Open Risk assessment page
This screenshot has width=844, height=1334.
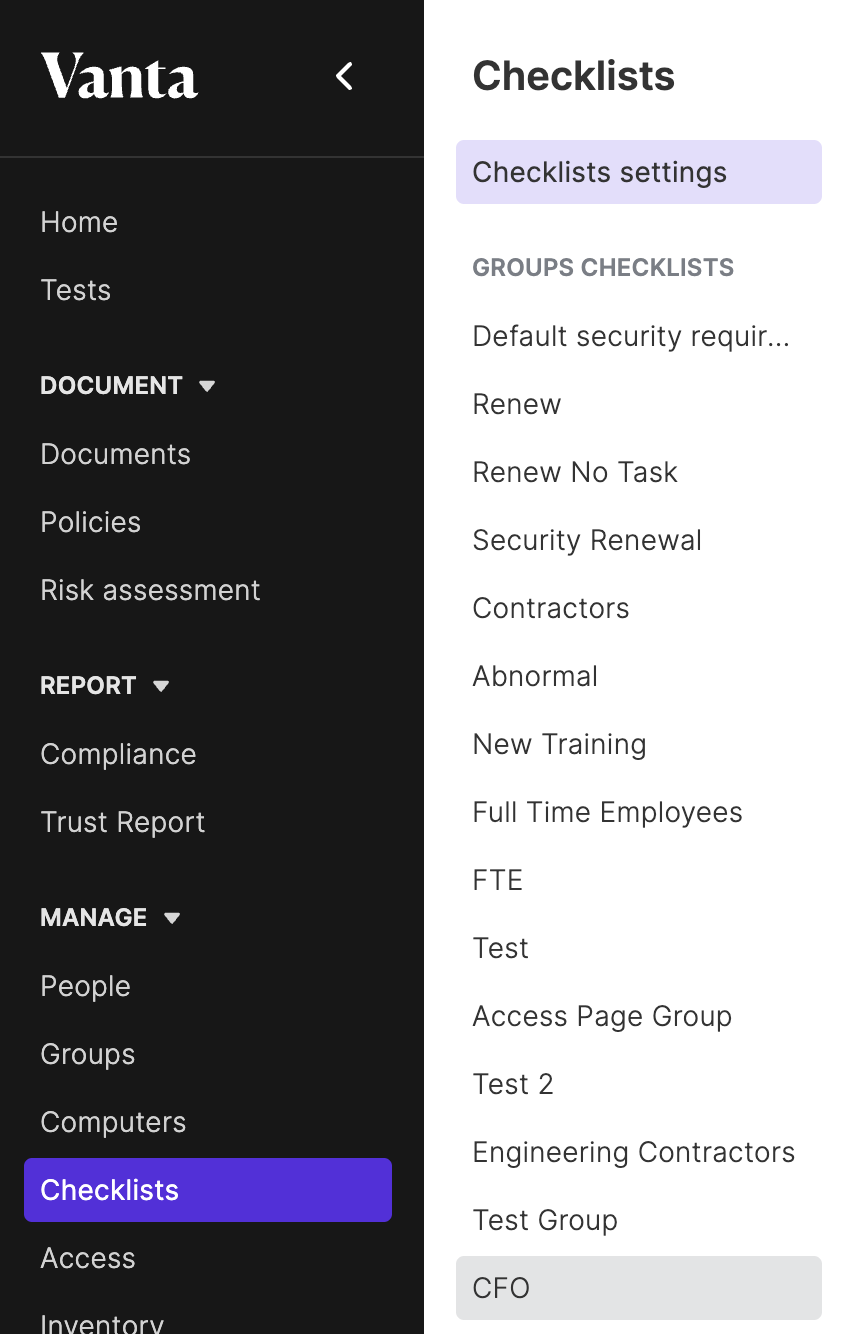150,590
